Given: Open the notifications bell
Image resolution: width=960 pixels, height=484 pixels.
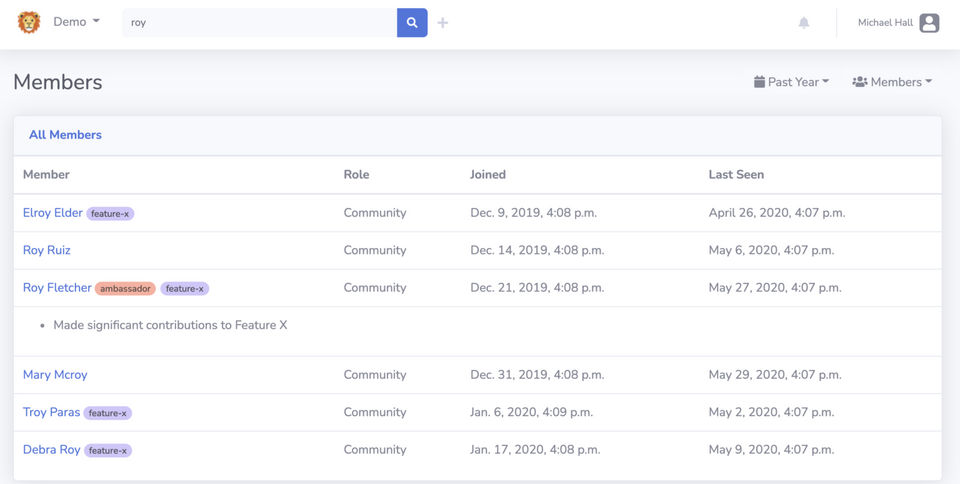Looking at the screenshot, I should click(x=804, y=23).
